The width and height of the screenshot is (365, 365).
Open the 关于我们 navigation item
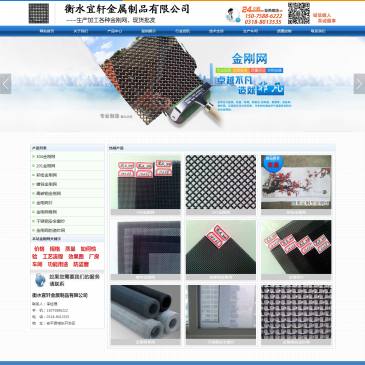81,31
